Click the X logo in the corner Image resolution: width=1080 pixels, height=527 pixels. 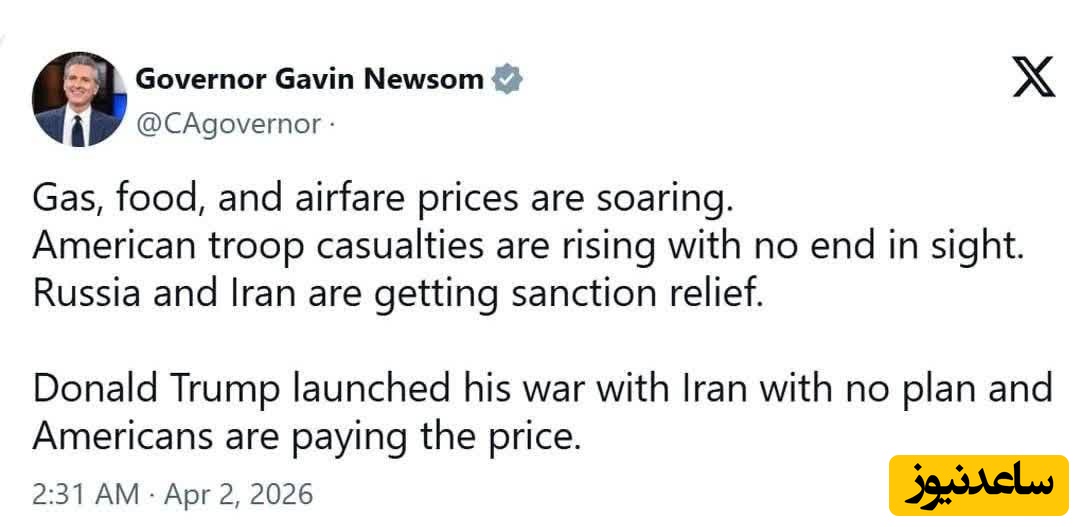(x=1033, y=79)
